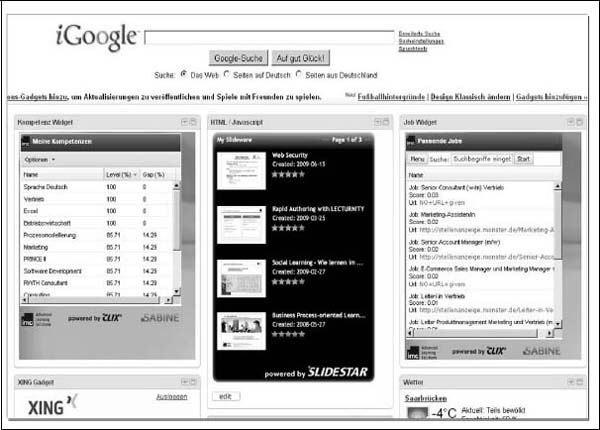Click the Kompetenz list scroll-right arrow
The width and height of the screenshot is (600, 430).
coord(168,300)
